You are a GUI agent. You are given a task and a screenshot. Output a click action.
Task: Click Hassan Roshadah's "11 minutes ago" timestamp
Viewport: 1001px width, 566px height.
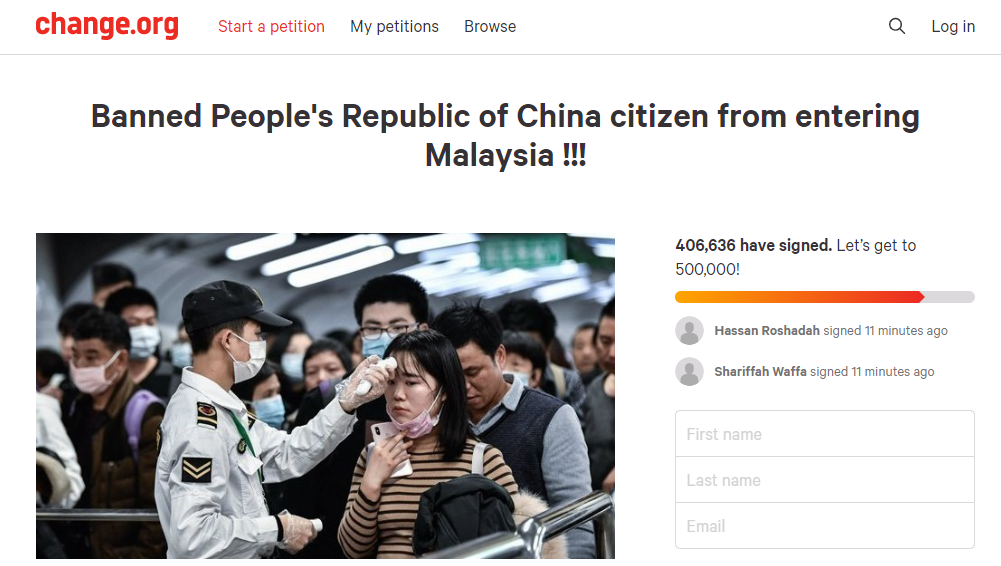[906, 331]
